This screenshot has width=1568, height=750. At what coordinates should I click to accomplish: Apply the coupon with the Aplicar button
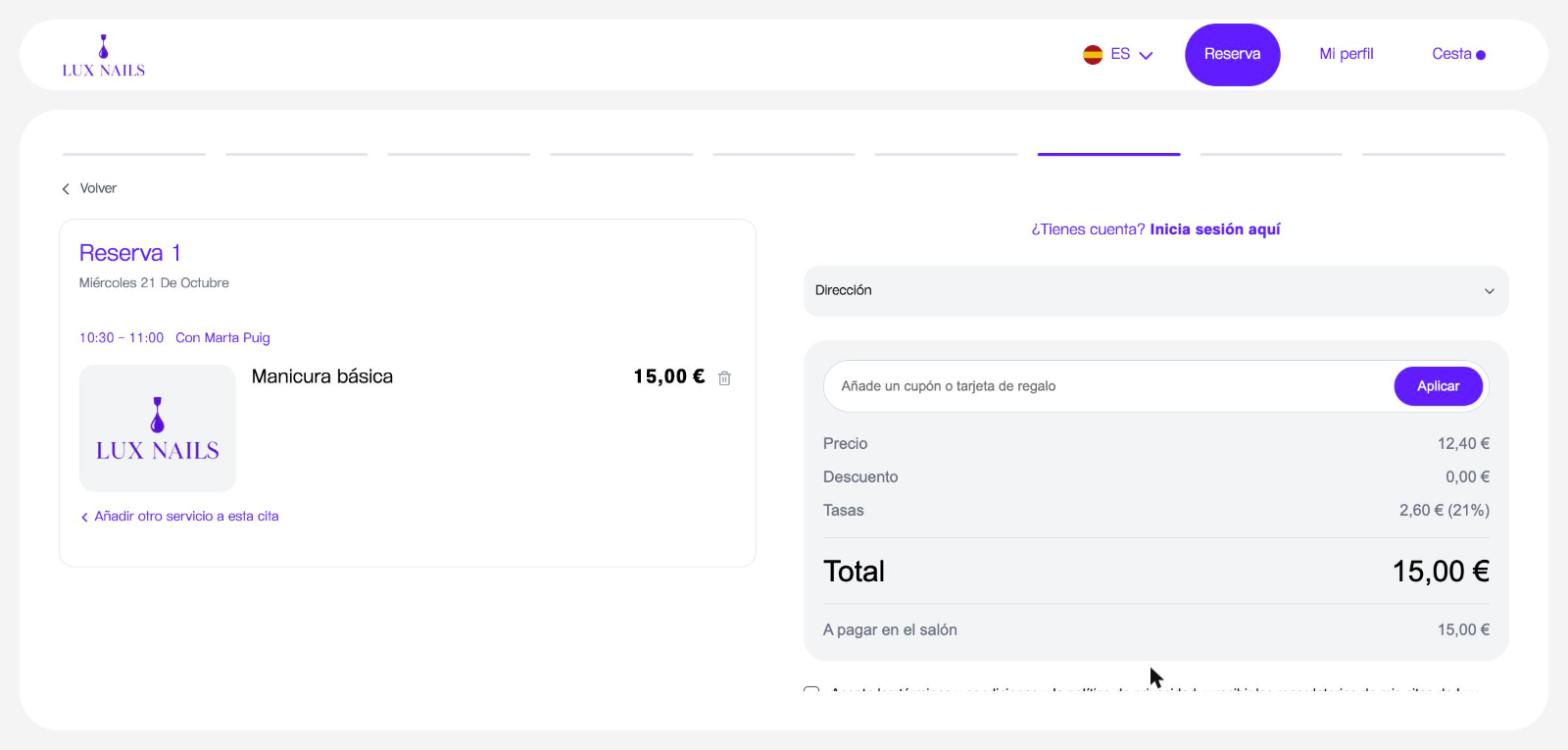tap(1438, 386)
